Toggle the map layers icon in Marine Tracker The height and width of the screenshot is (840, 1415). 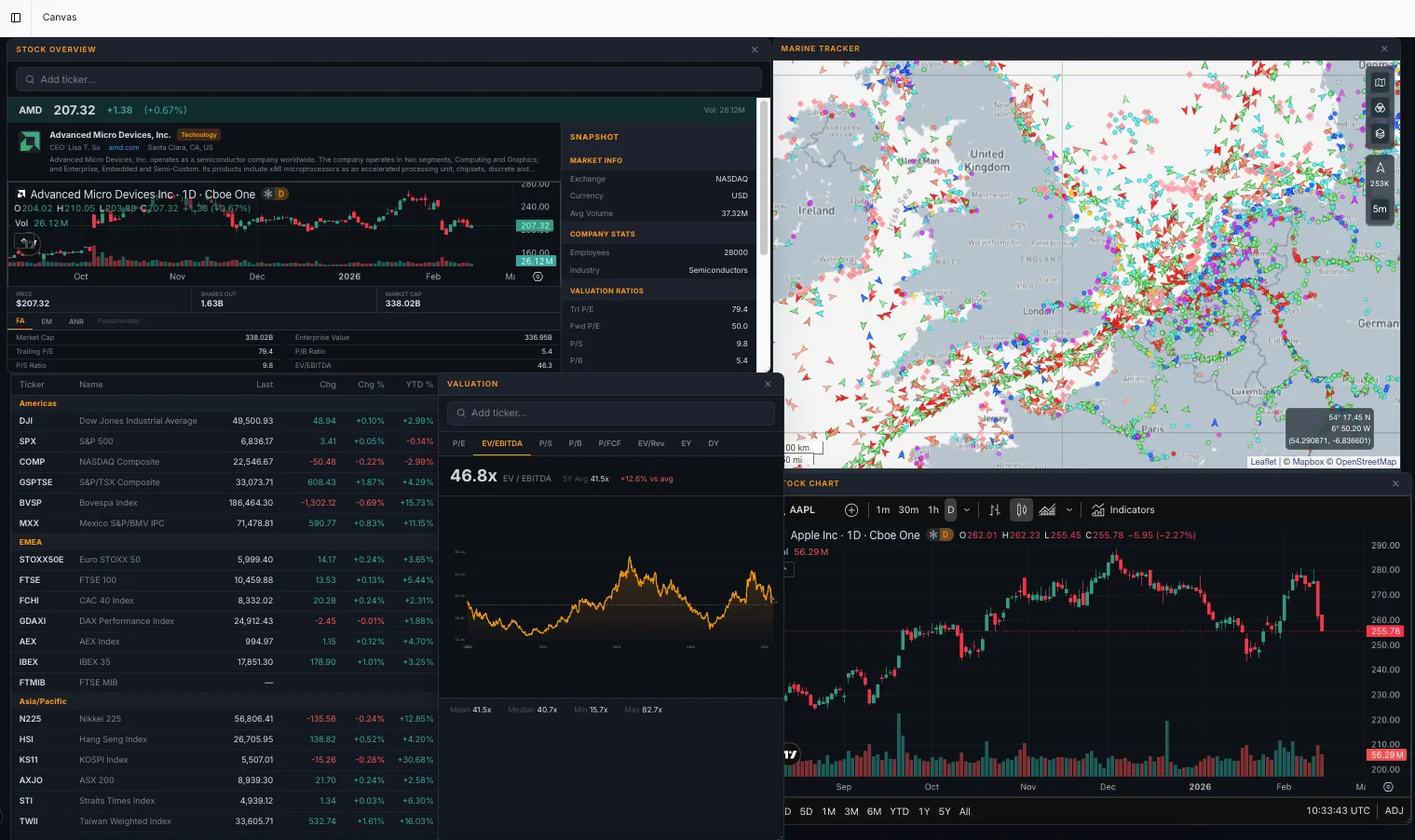click(1380, 133)
